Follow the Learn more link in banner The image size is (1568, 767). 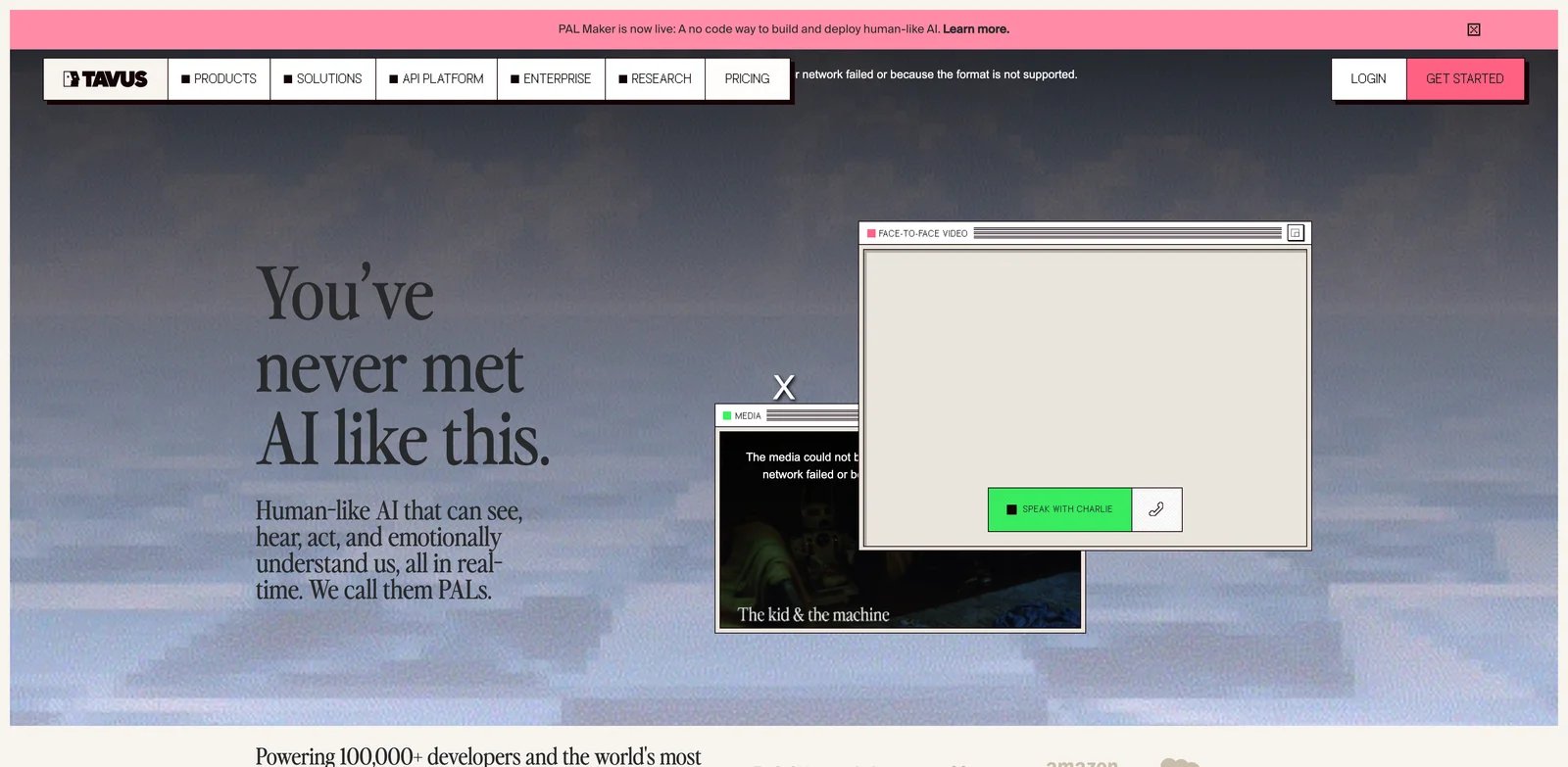click(976, 29)
